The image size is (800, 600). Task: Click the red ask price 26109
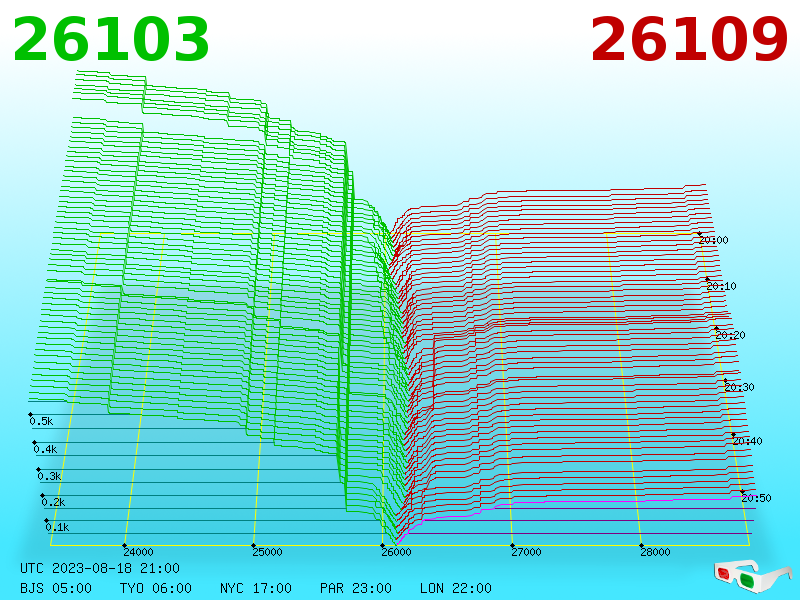coord(689,40)
